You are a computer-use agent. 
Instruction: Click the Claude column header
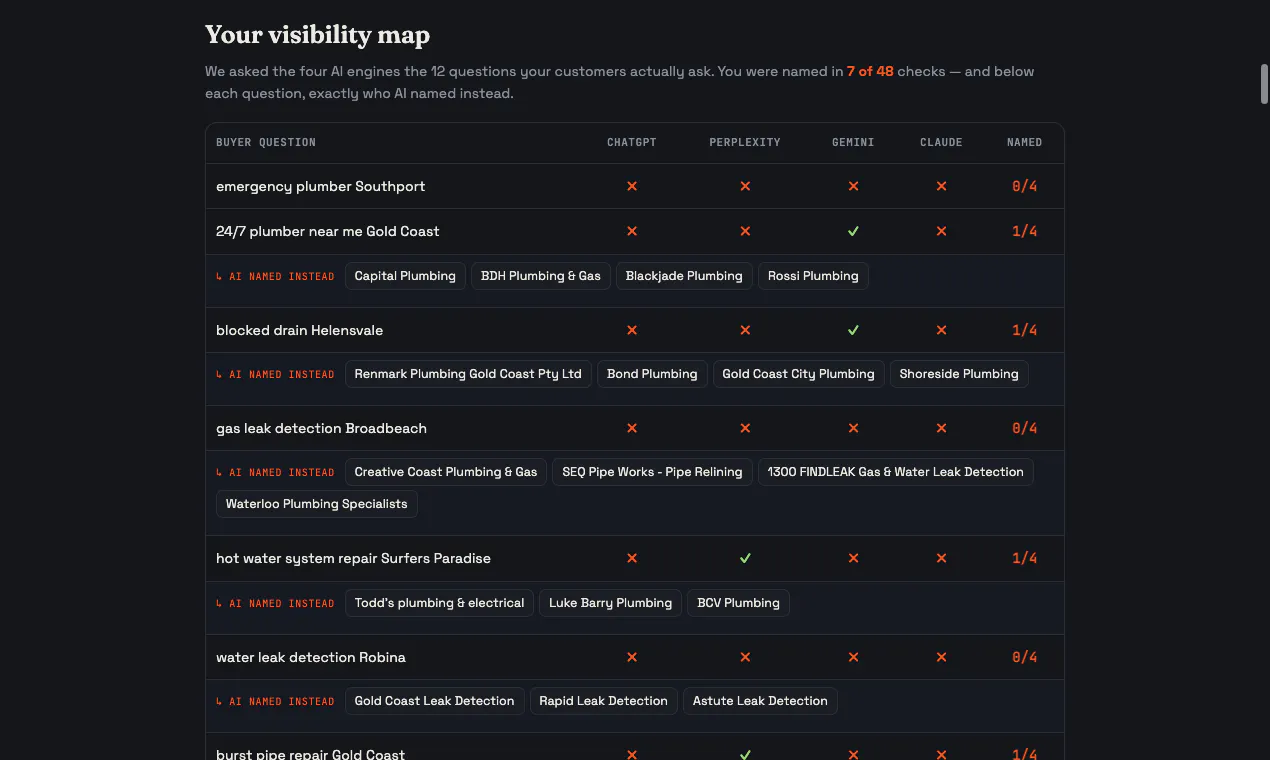(941, 143)
